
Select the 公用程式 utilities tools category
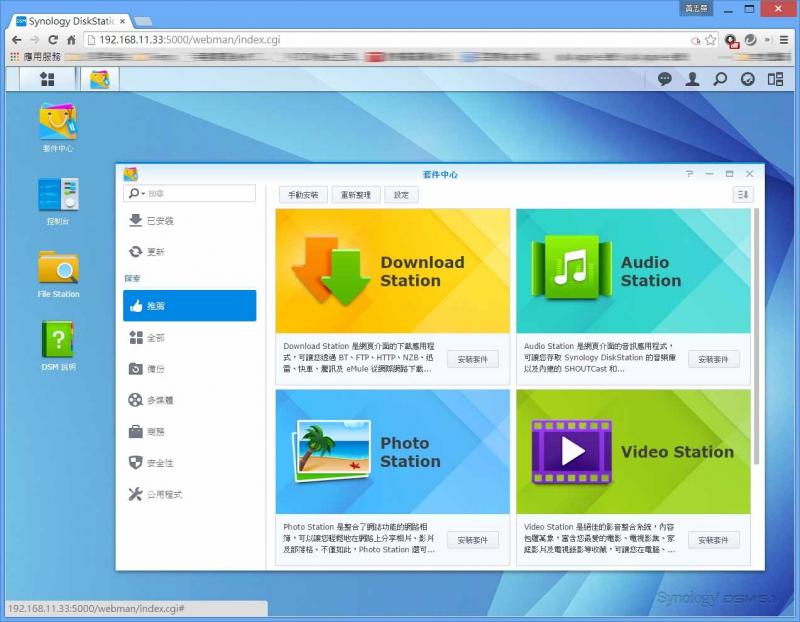click(x=189, y=494)
